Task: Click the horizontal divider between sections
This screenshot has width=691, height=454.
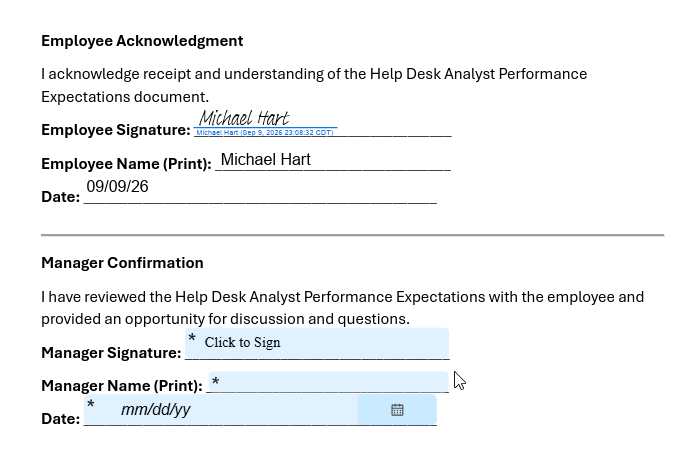Action: [x=353, y=235]
